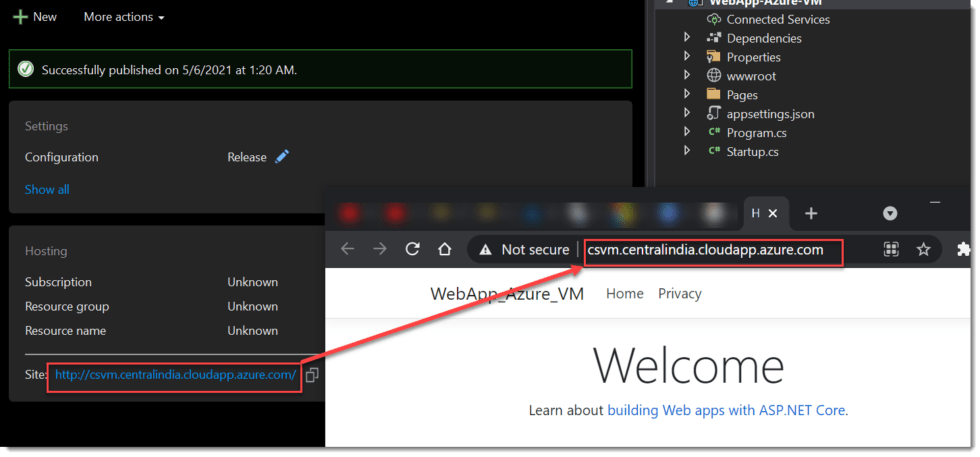Click the green published success checkmark icon
The height and width of the screenshot is (457, 980).
pos(26,69)
